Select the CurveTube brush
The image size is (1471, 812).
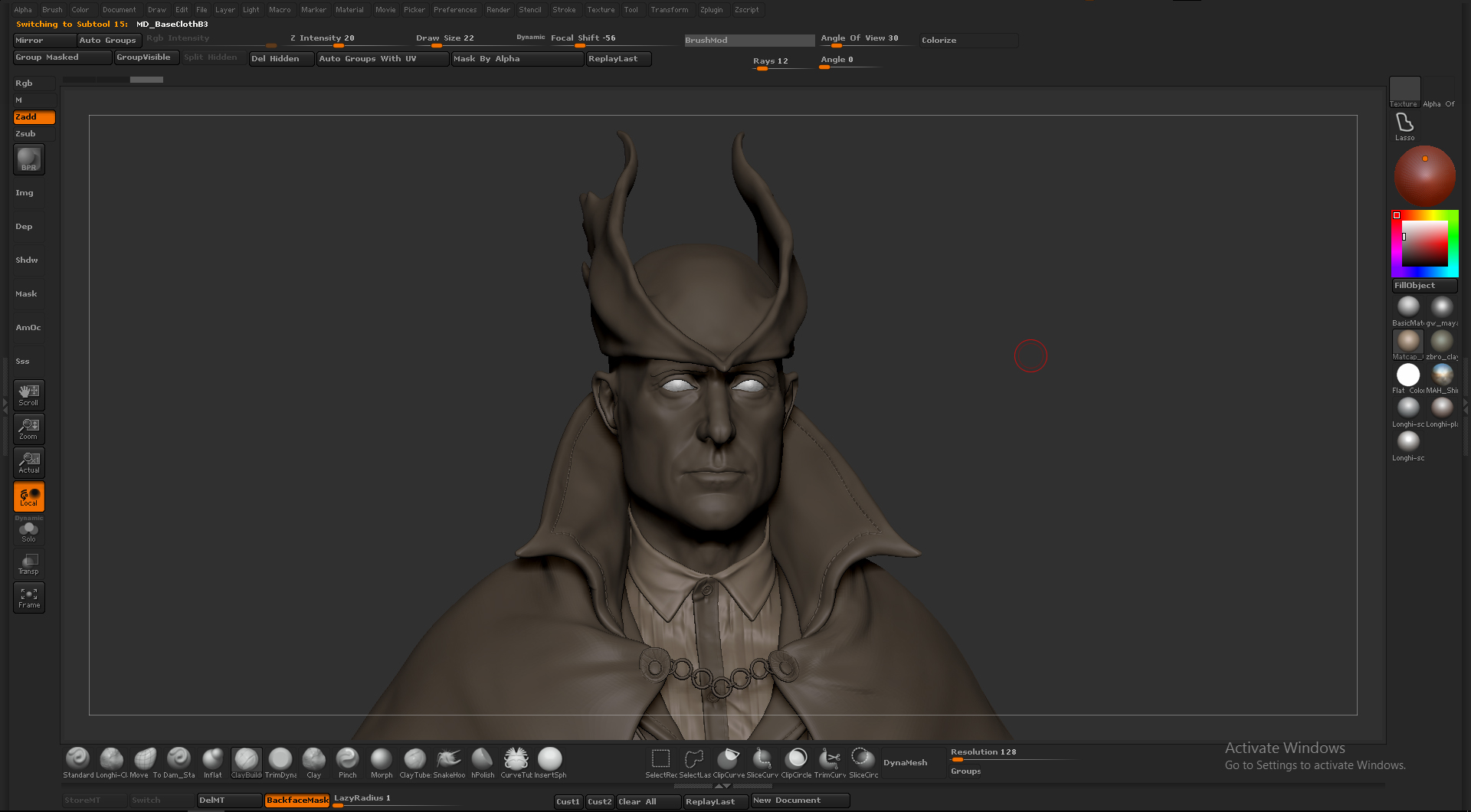pyautogui.click(x=516, y=763)
